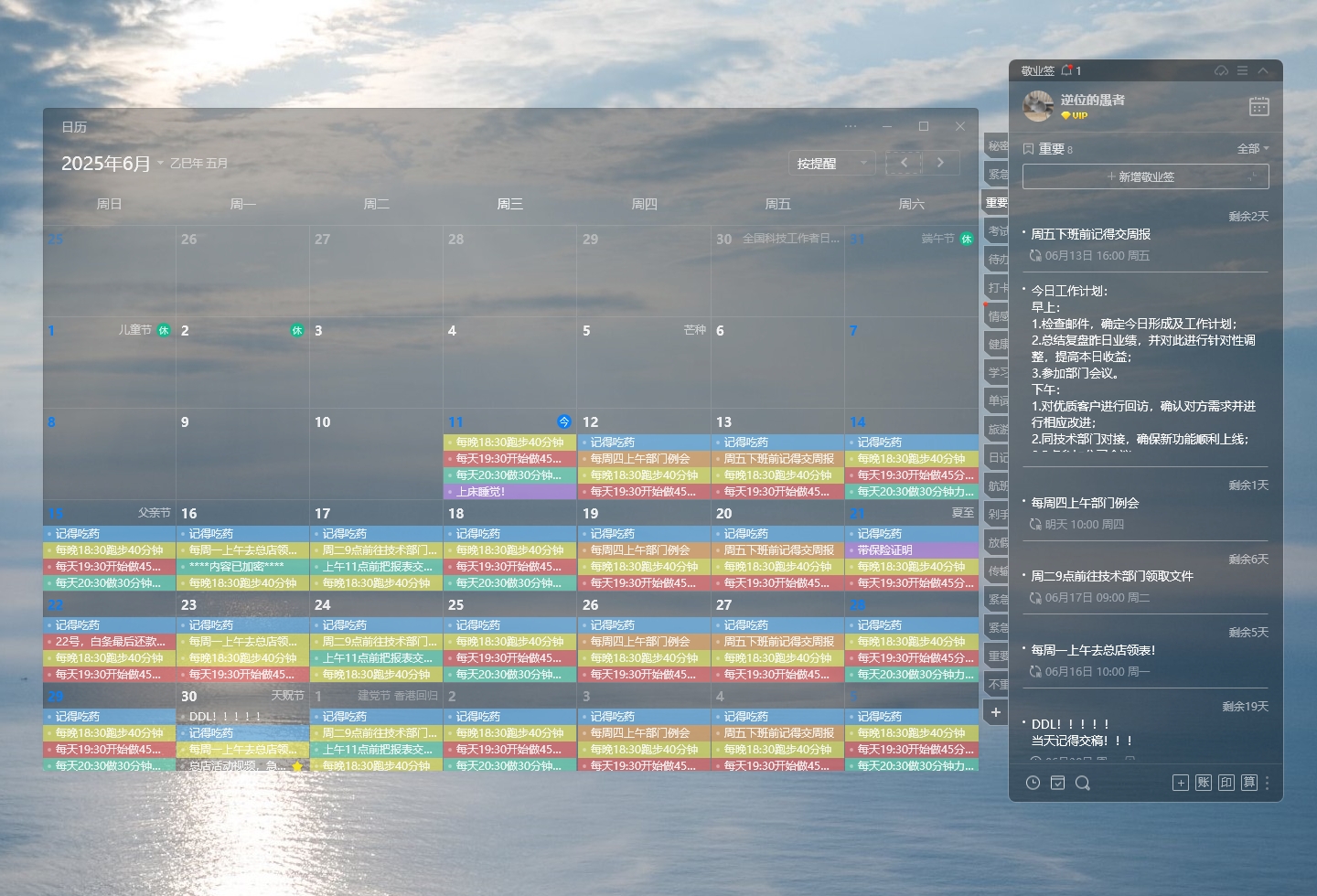Add a new category with the sidebar plus tab

click(996, 712)
